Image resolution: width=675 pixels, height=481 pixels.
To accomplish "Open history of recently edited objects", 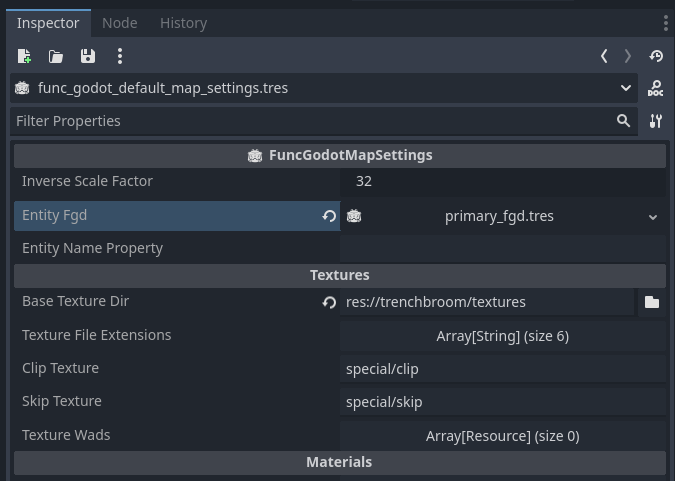I will pos(656,56).
